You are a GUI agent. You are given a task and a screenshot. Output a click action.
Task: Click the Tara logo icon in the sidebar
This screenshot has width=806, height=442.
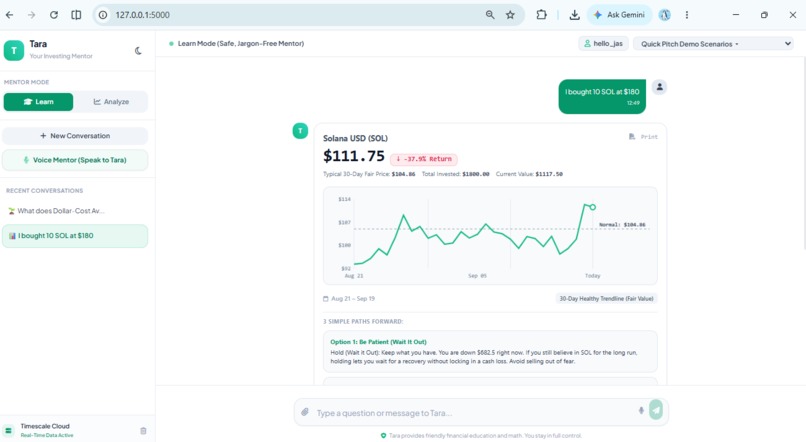point(14,50)
